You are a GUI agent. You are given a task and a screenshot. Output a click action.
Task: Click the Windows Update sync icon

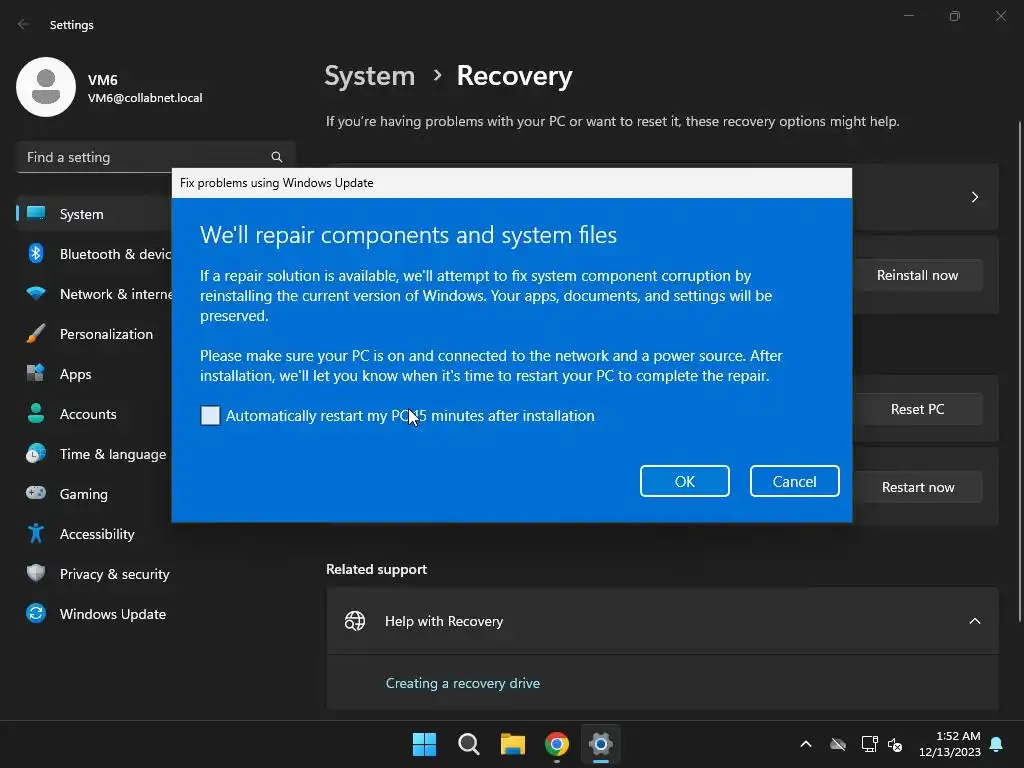tap(36, 613)
